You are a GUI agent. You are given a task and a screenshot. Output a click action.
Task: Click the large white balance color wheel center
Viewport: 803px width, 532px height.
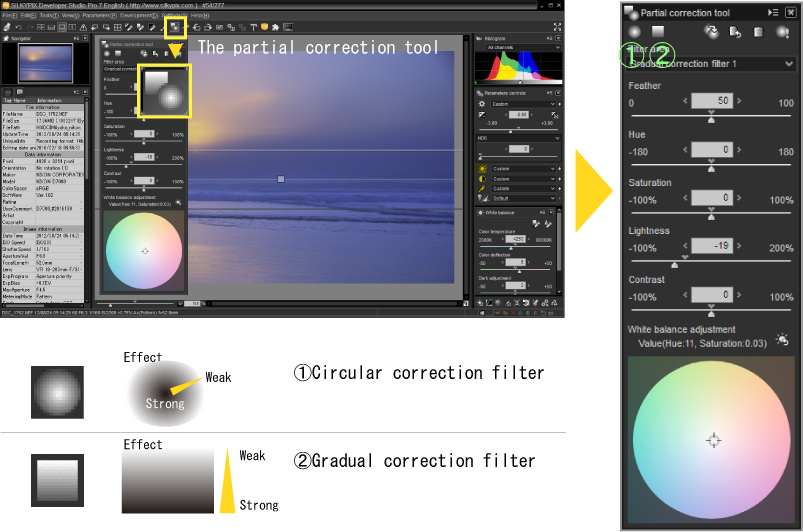[x=713, y=440]
